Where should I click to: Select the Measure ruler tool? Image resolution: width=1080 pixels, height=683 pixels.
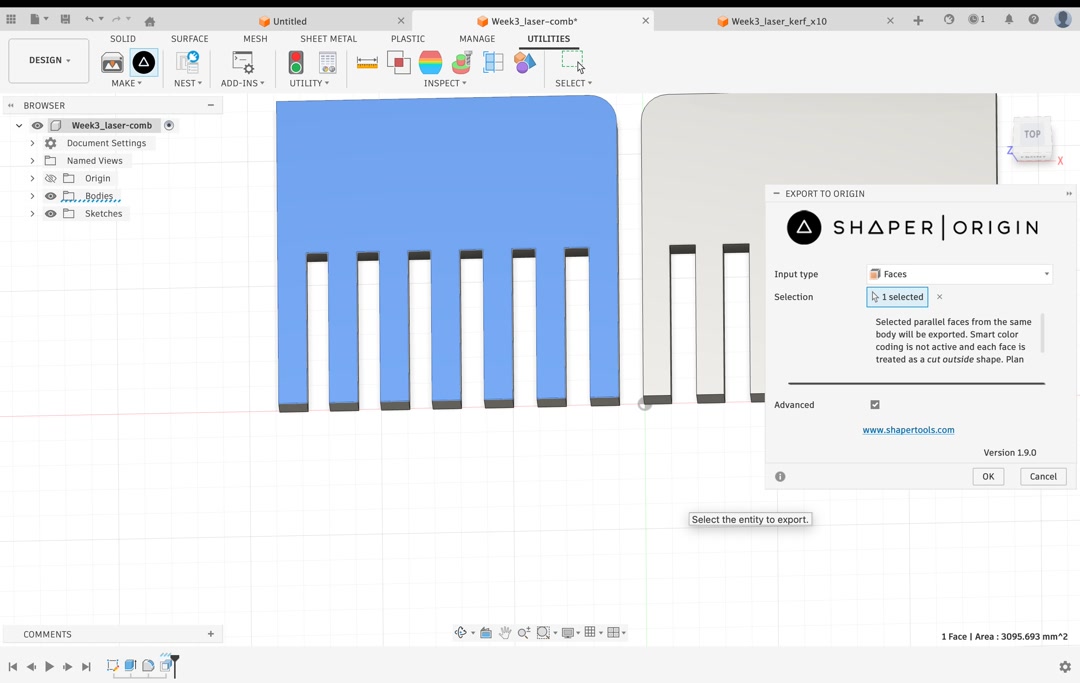[367, 63]
